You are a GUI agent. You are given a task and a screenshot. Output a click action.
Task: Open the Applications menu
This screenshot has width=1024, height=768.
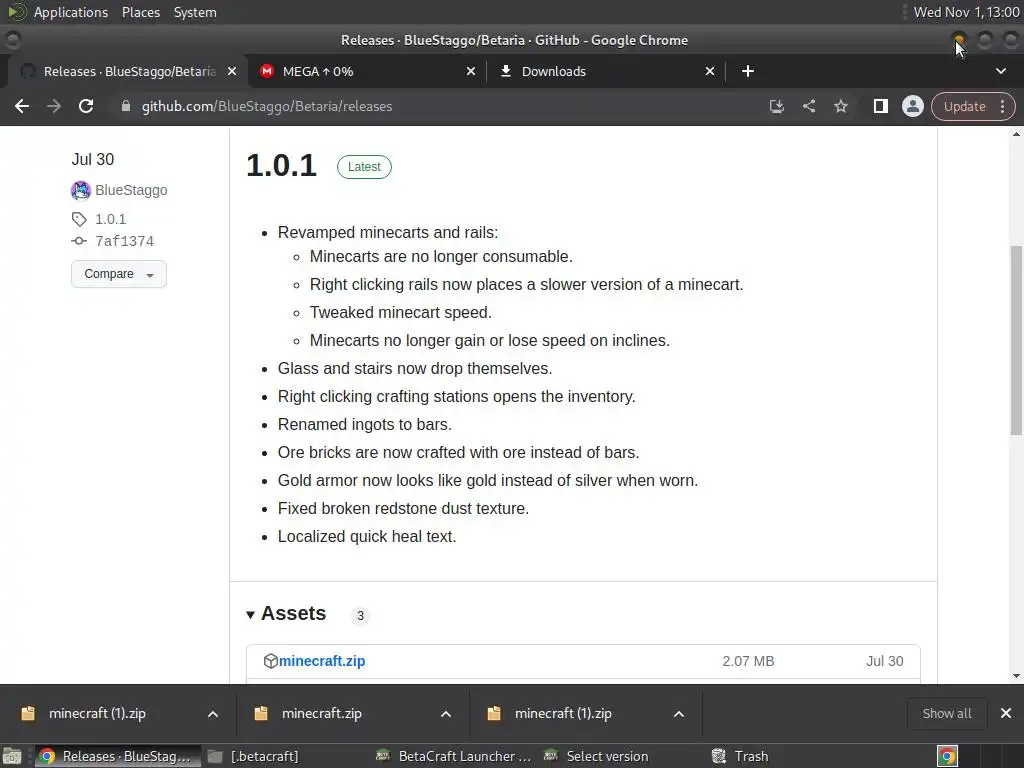[x=71, y=12]
